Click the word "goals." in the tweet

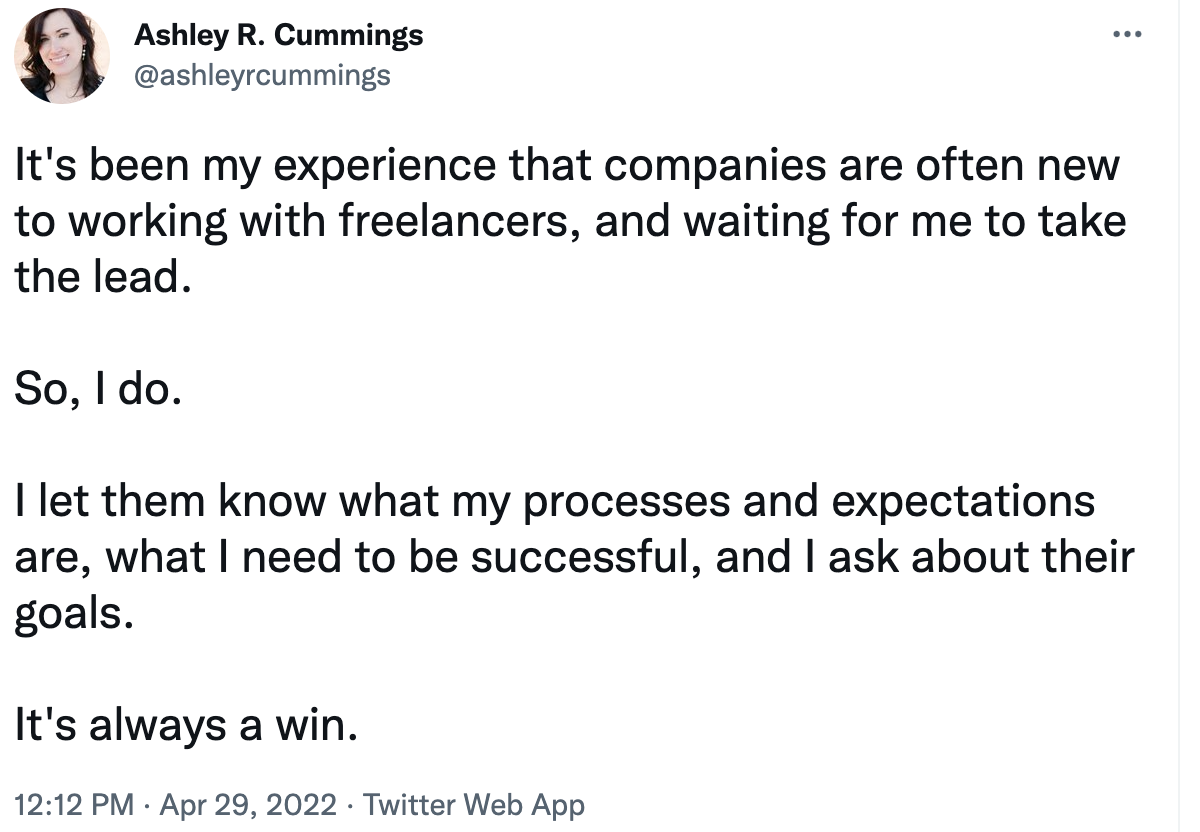(x=72, y=612)
